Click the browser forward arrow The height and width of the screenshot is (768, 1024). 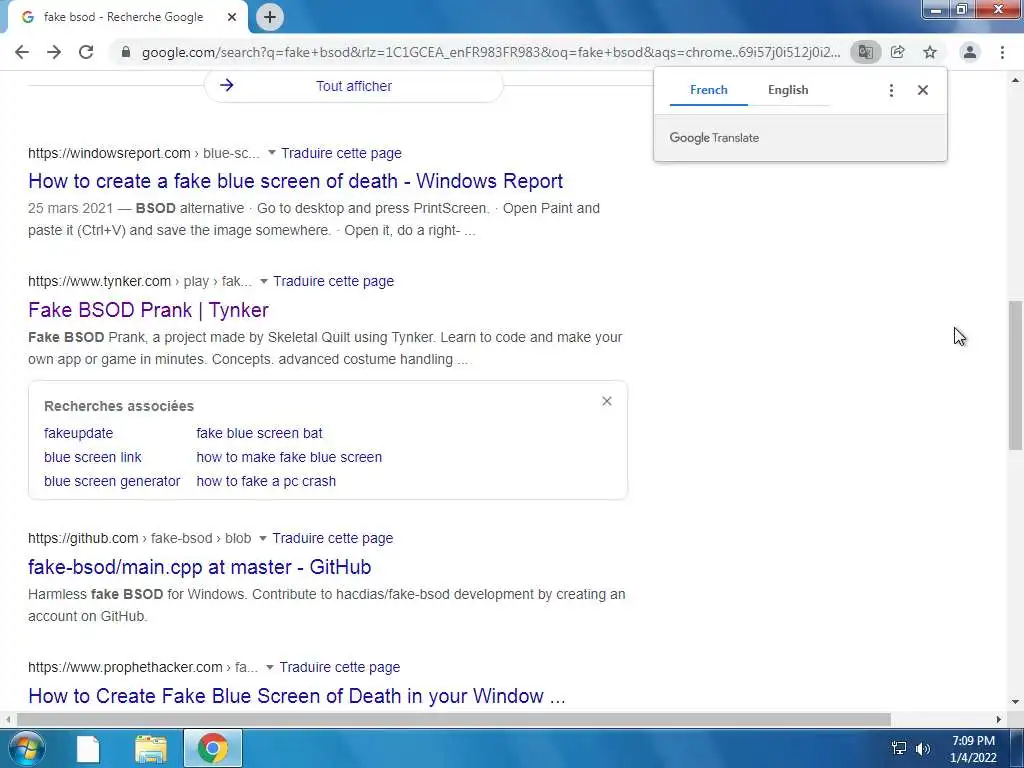click(x=54, y=52)
